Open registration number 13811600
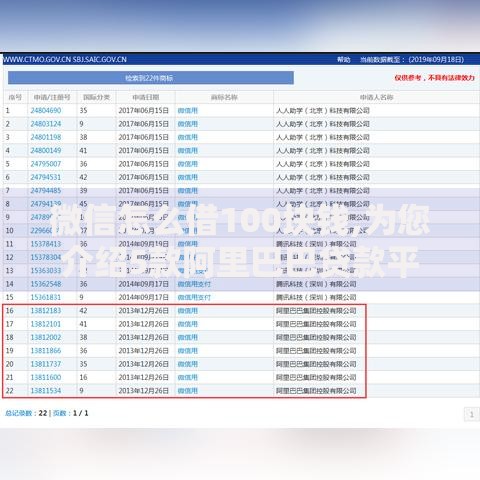 pos(46,377)
